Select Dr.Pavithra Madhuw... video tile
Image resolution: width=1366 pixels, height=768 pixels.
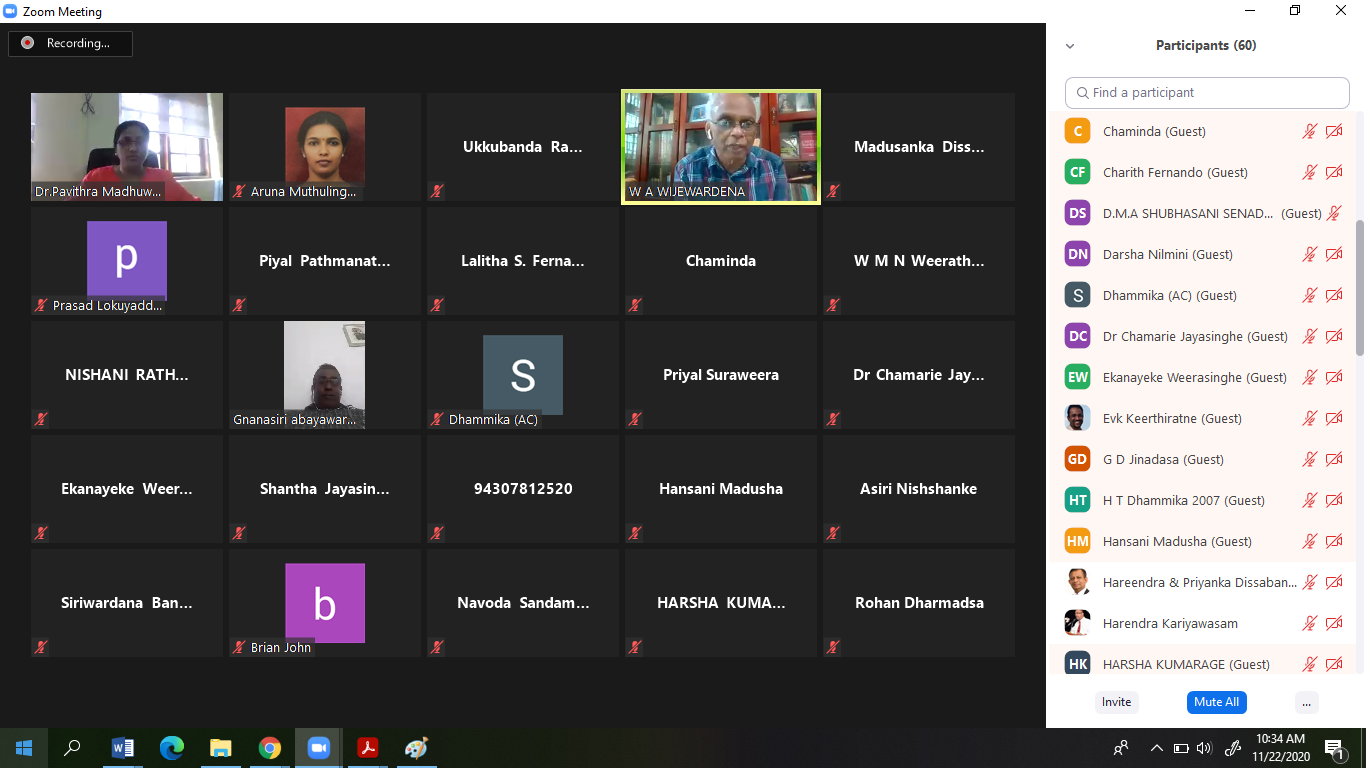127,147
